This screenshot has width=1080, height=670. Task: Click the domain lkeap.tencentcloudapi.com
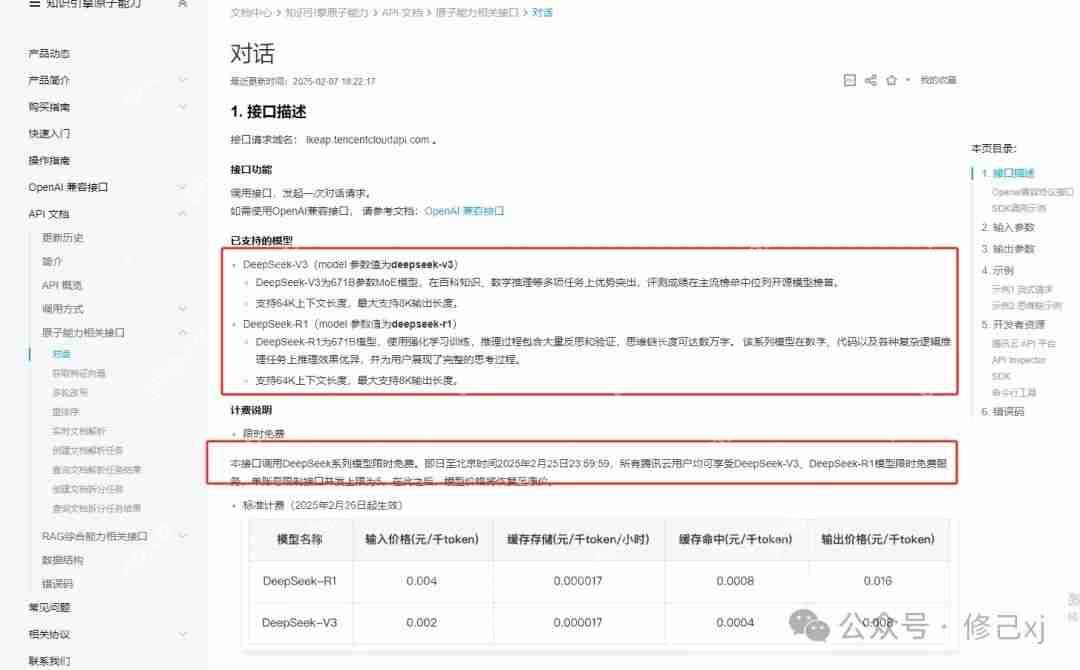coord(368,140)
